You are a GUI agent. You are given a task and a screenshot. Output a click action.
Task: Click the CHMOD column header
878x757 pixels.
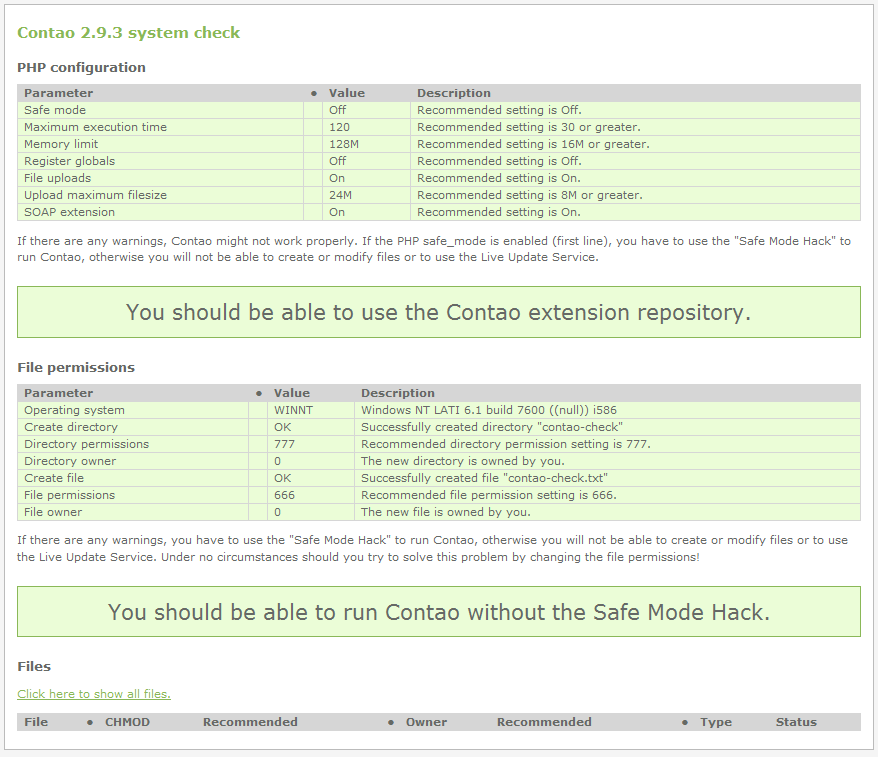point(127,722)
